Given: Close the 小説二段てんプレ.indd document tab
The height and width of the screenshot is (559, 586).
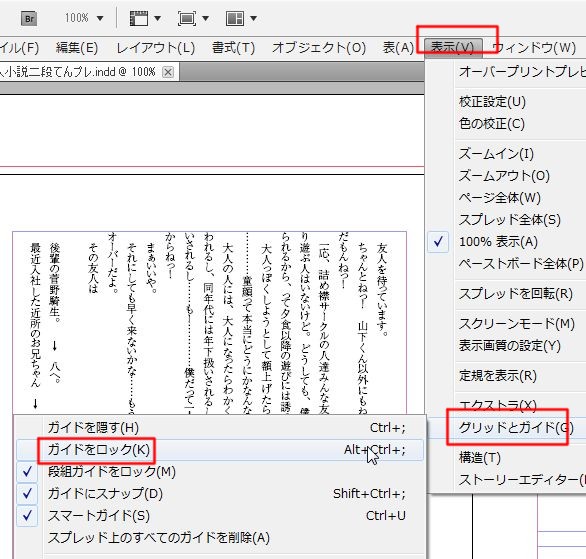Looking at the screenshot, I should (x=168, y=72).
